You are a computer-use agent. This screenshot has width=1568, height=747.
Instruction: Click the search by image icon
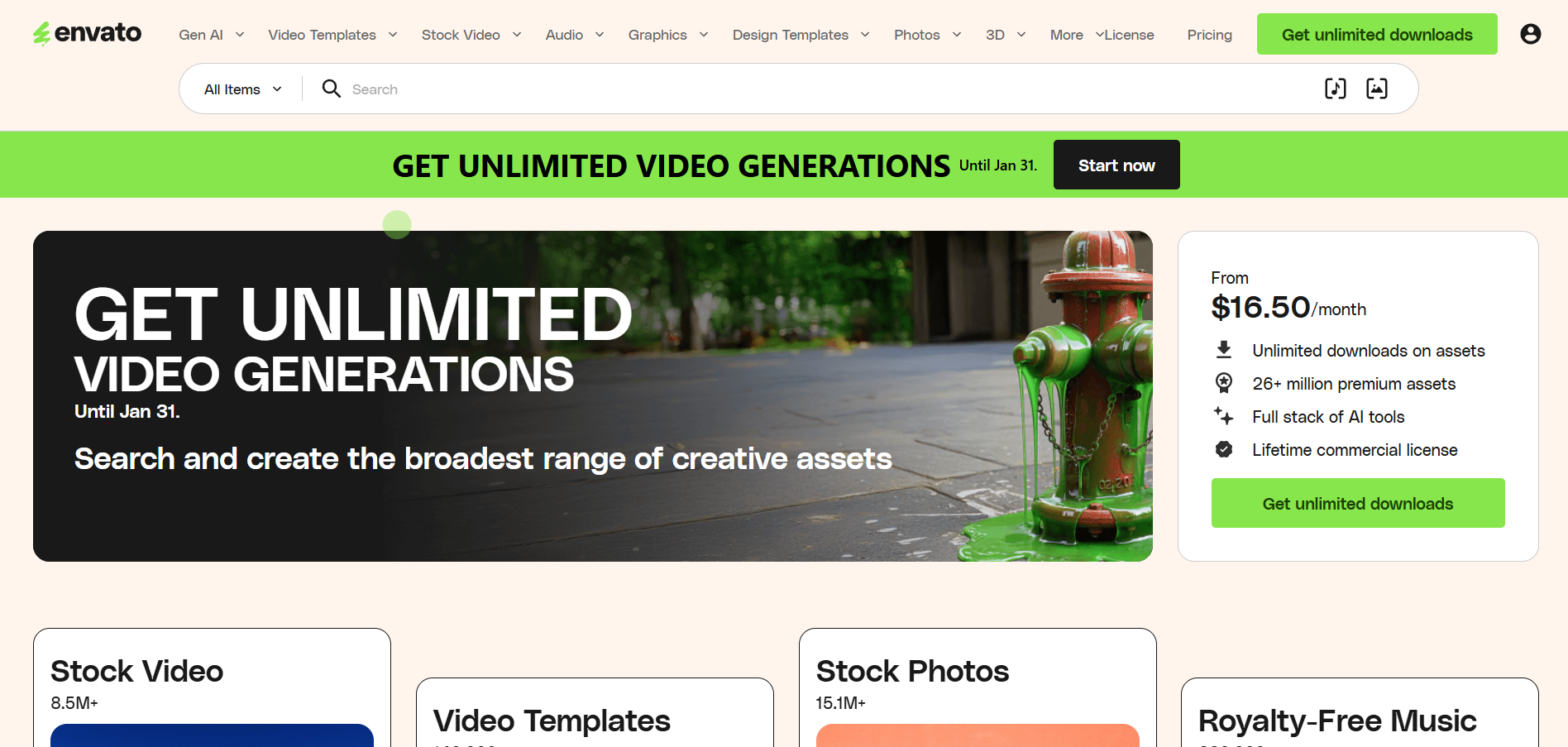coord(1376,89)
